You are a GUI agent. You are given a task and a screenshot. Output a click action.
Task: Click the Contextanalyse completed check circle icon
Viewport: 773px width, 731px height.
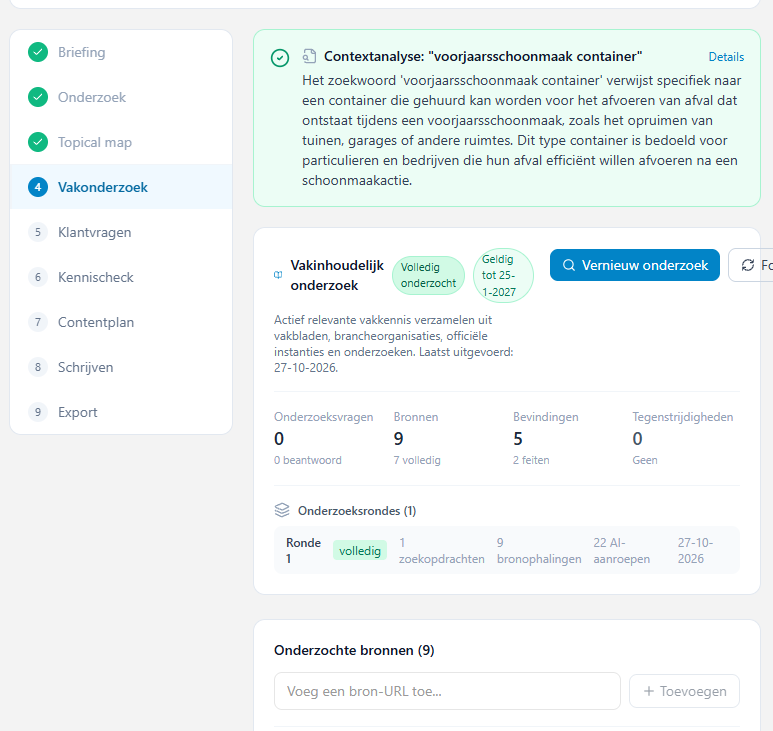280,58
